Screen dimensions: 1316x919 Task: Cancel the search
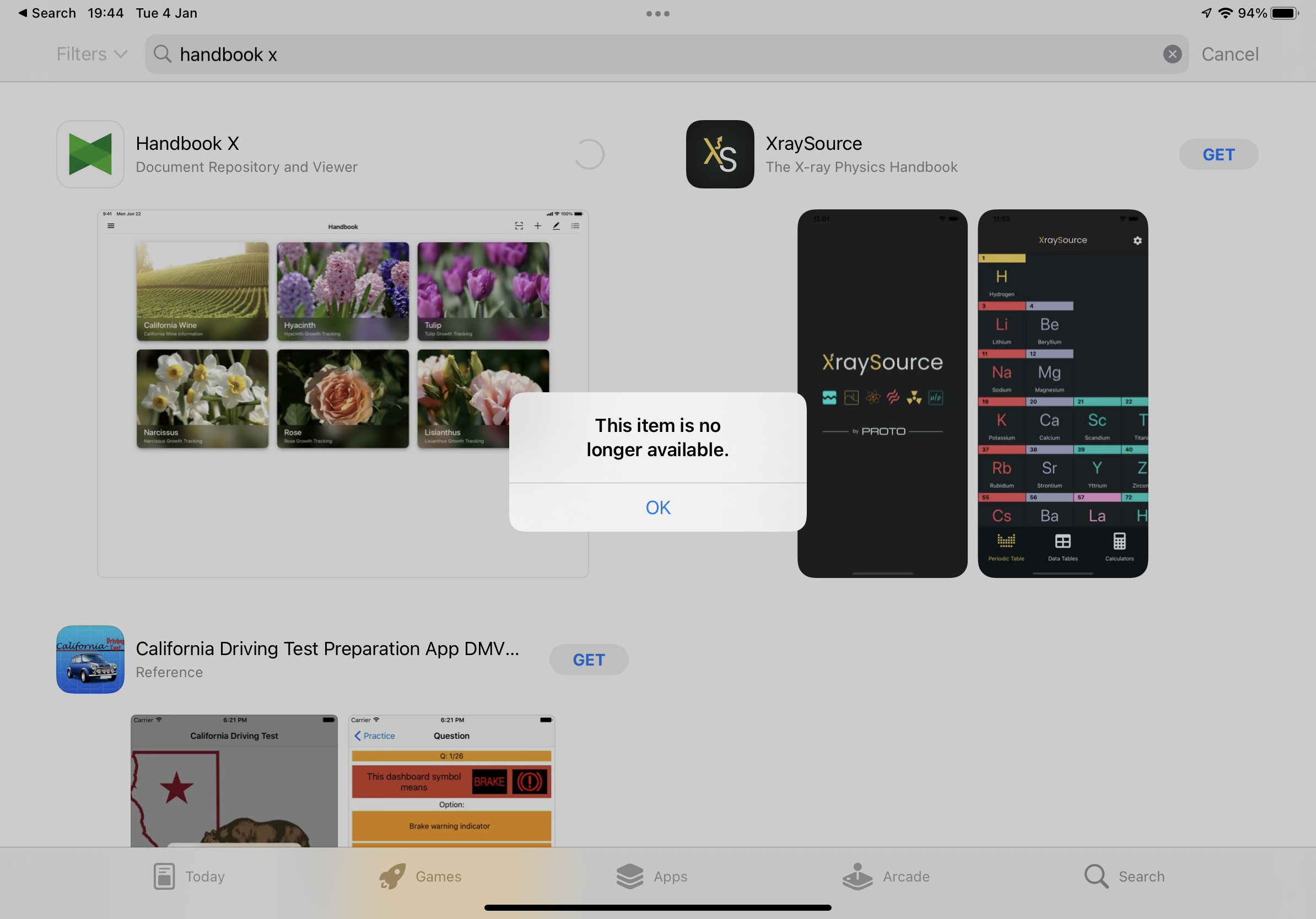tap(1229, 54)
